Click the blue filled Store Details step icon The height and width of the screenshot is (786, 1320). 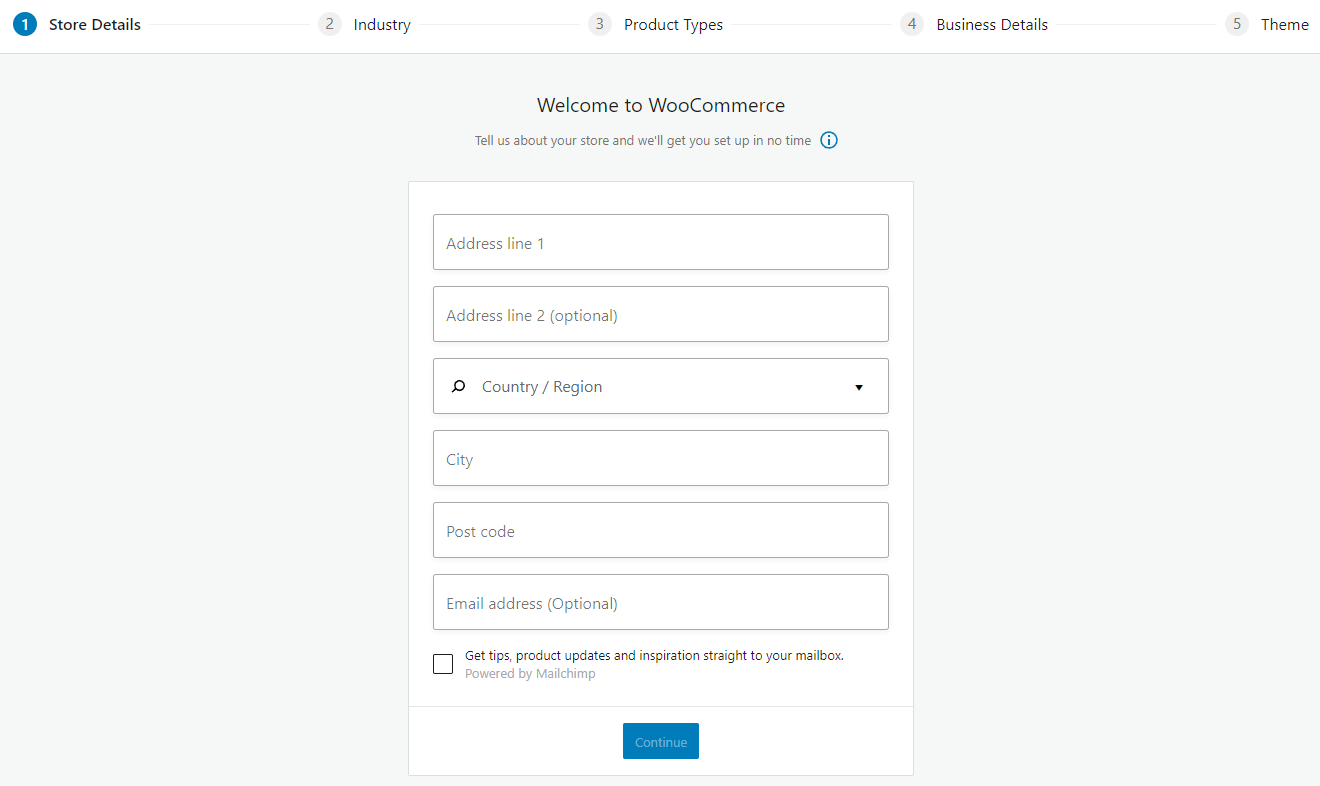25,23
